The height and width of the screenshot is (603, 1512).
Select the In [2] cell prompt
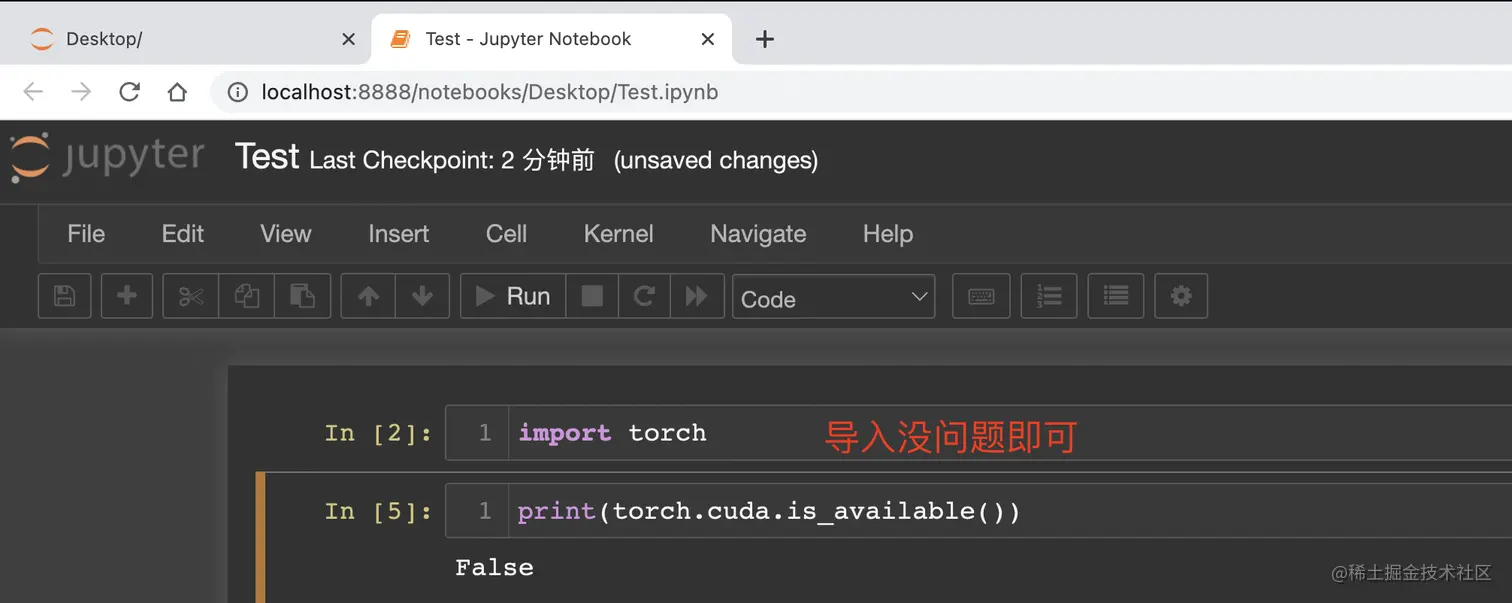(379, 433)
